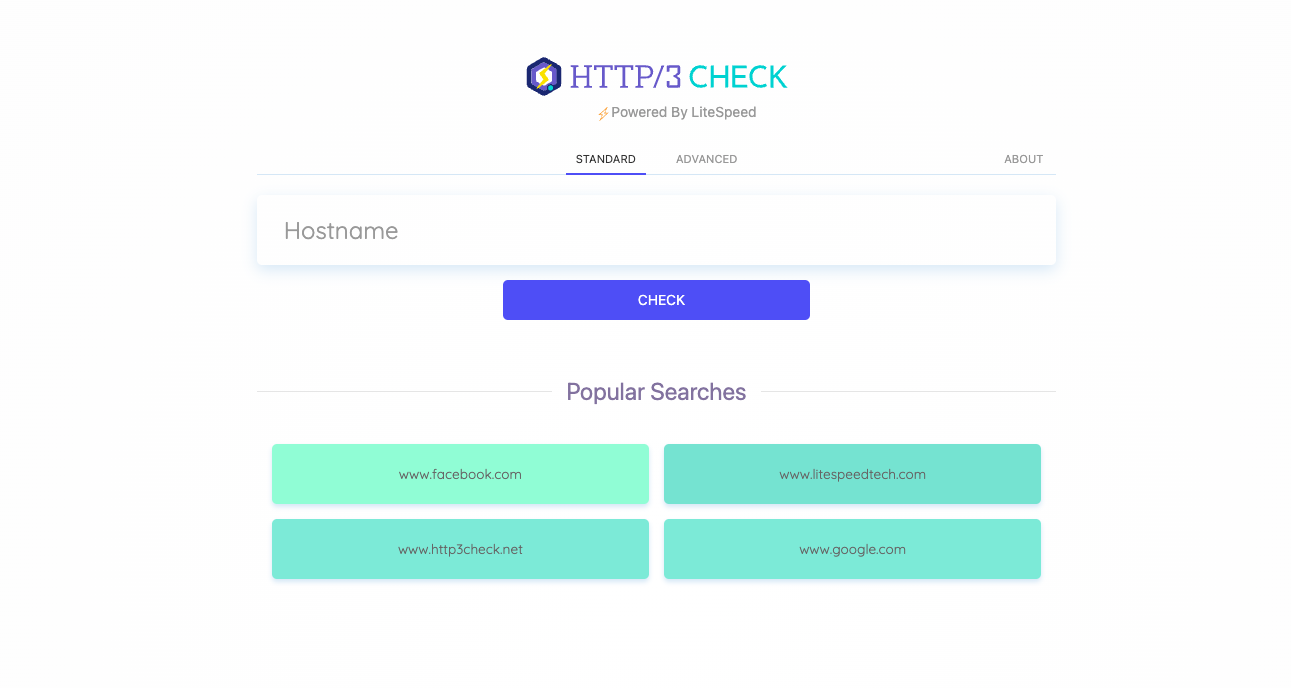Click the small bolt icon beside Powered By LiteSpeed
Viewport: 1291px width, 688px height.
pos(602,112)
